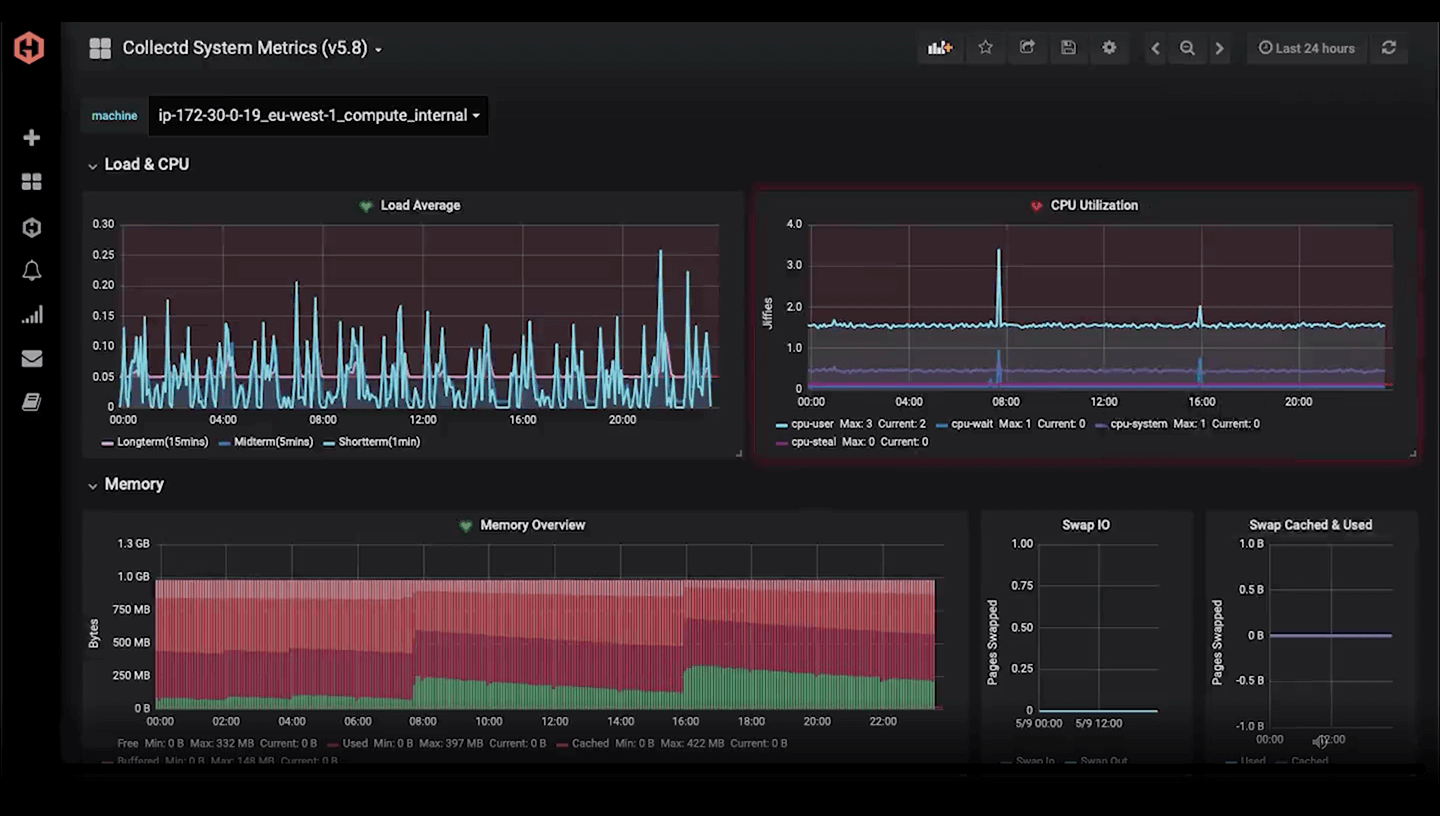Open the machine variable dropdown

[x=317, y=115]
